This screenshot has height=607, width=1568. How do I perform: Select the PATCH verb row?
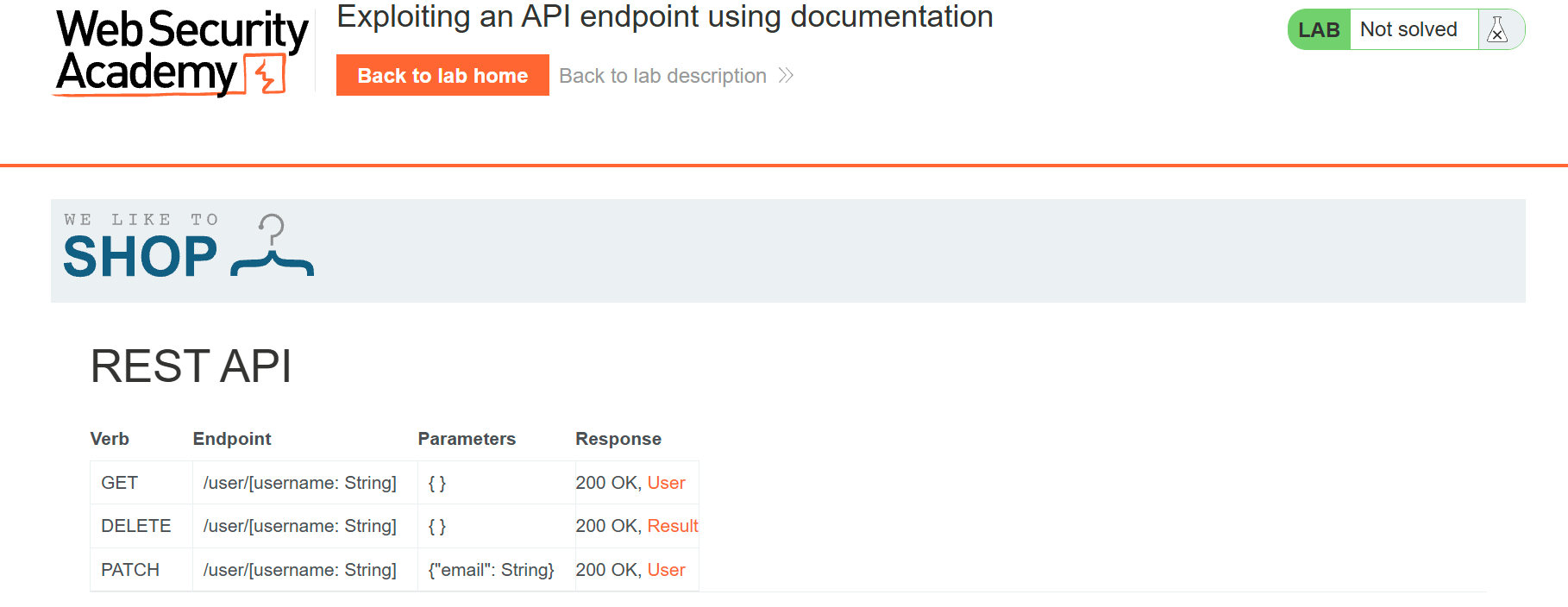130,570
